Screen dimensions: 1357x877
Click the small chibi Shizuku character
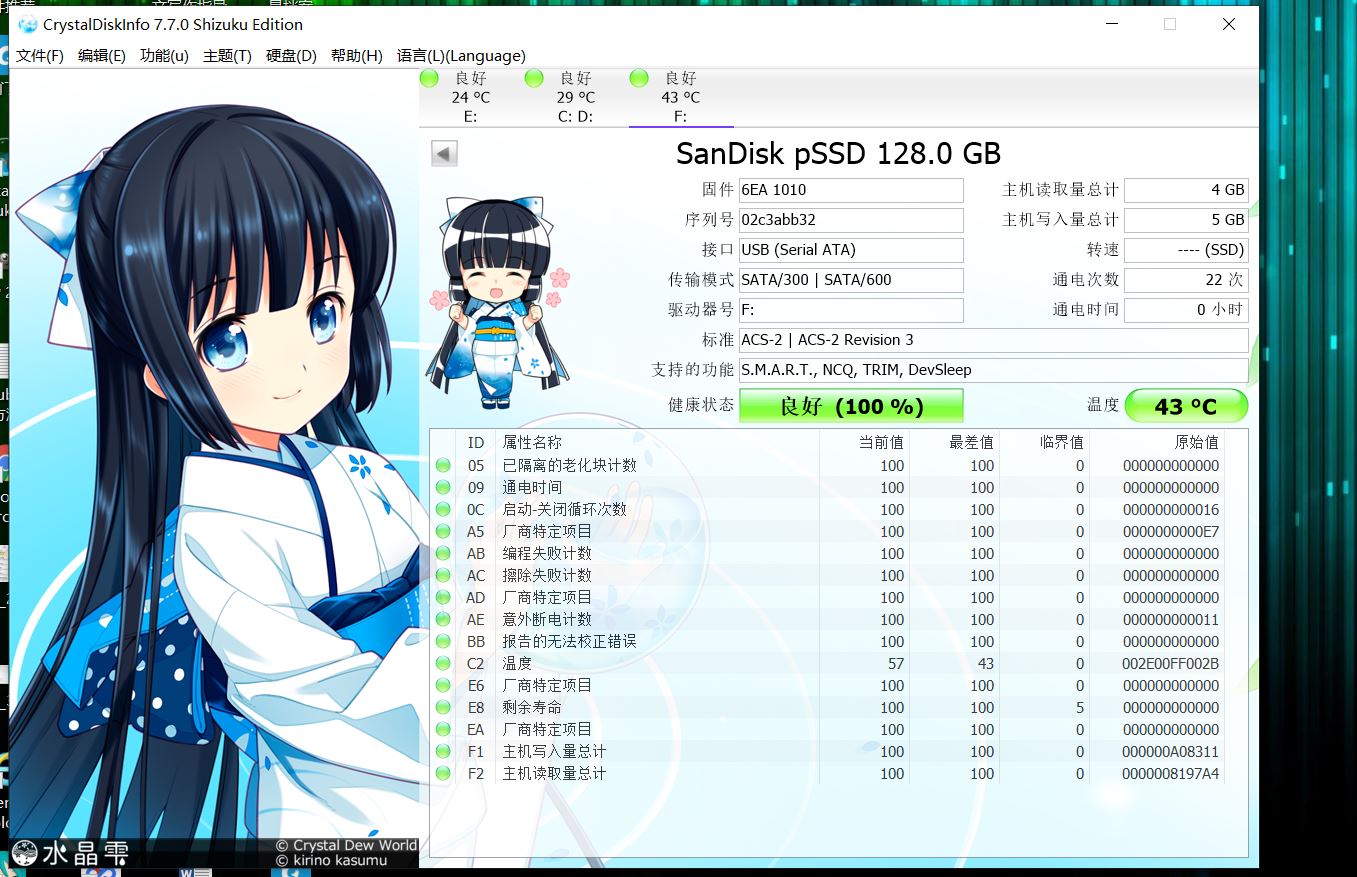498,303
